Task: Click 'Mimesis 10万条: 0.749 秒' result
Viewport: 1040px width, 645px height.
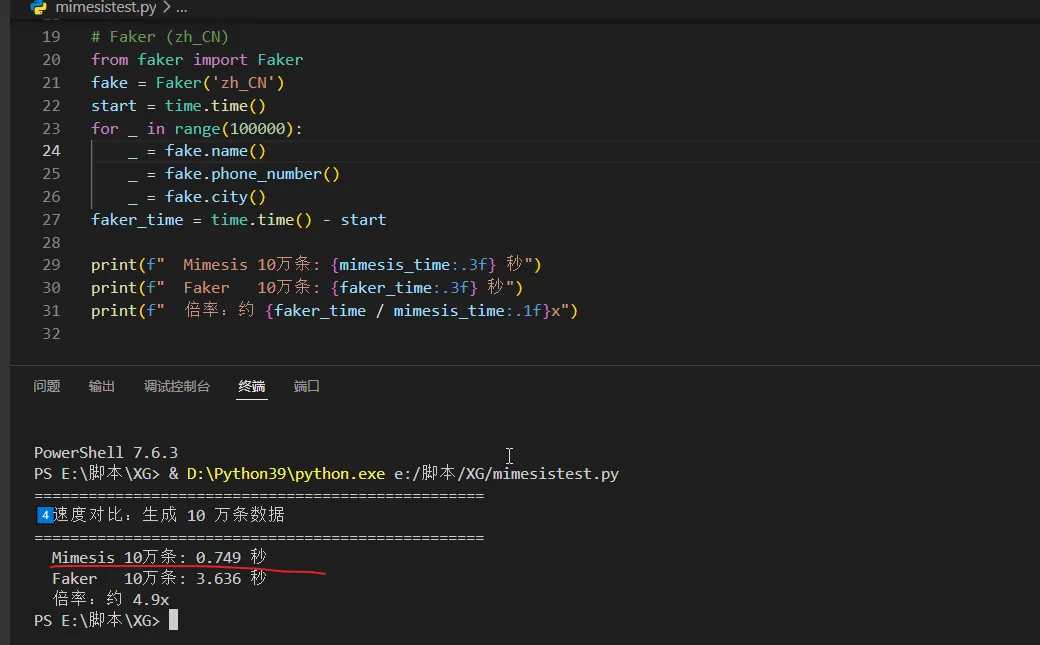Action: pos(159,557)
